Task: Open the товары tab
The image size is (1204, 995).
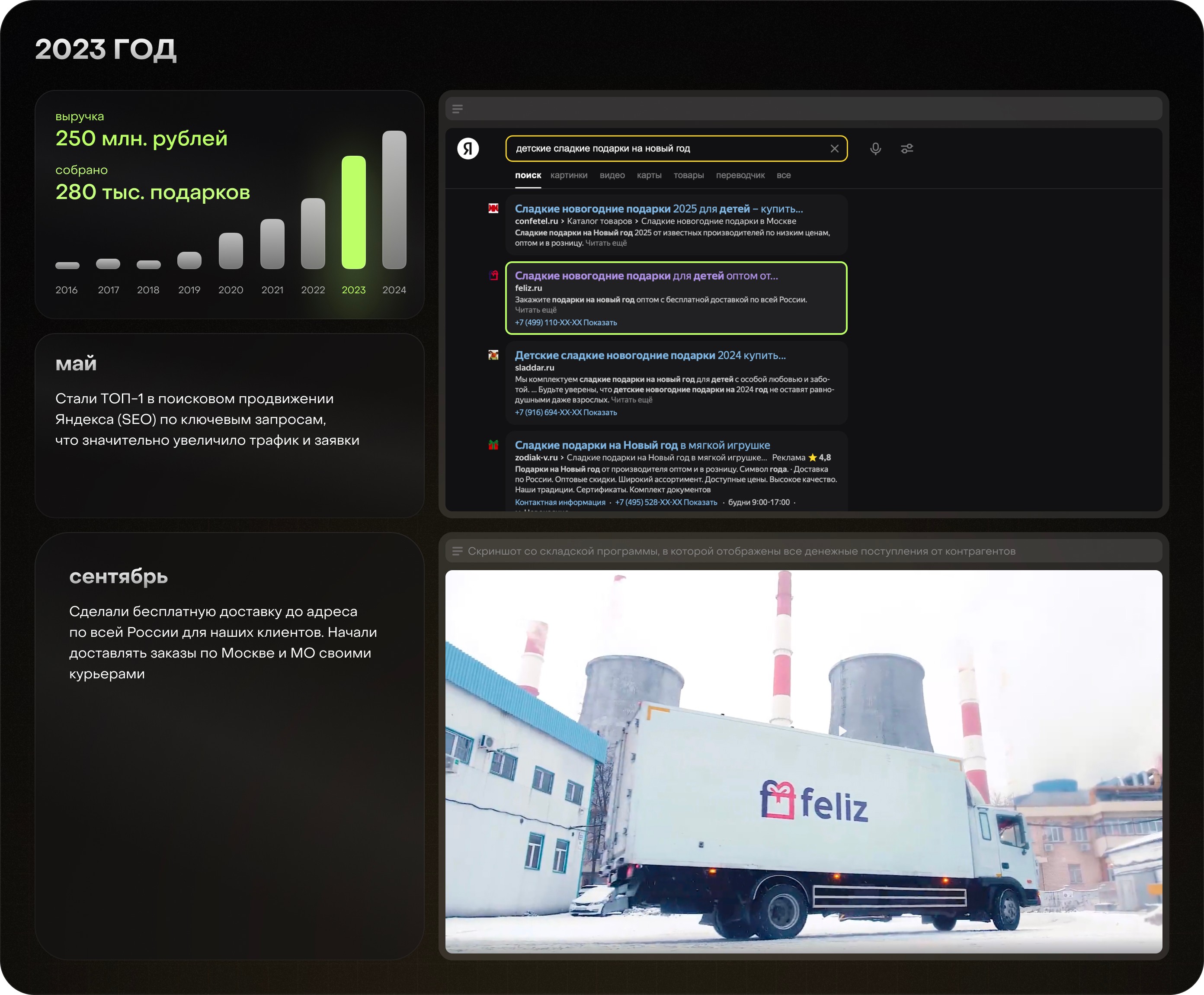Action: click(x=688, y=175)
